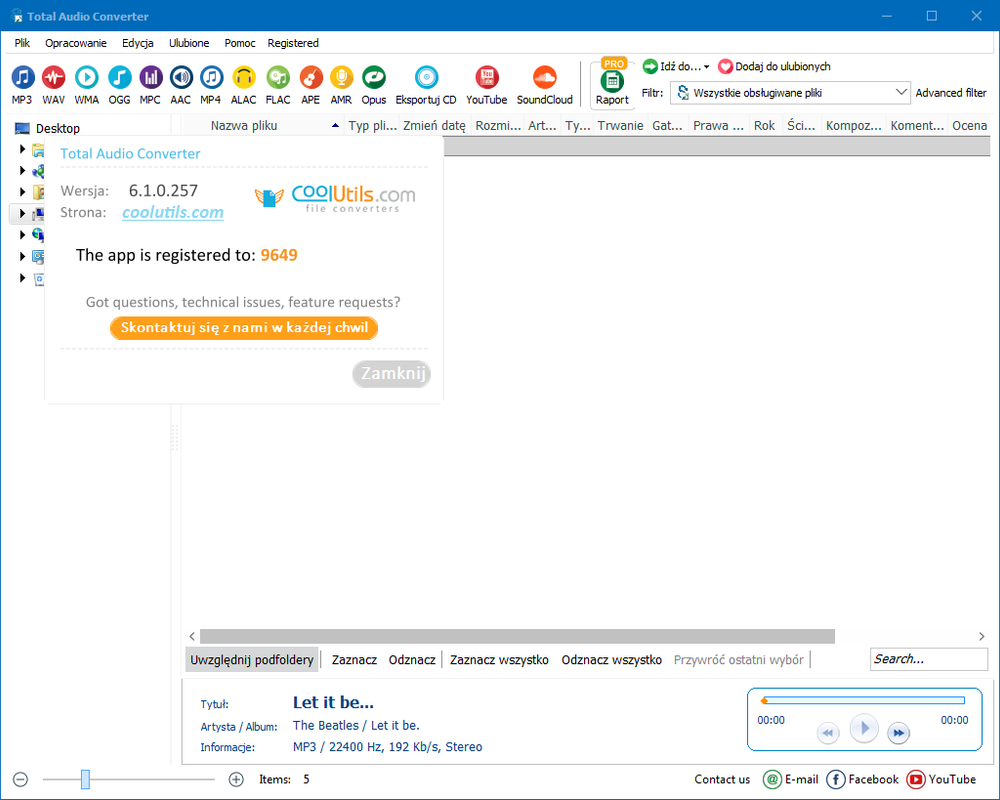
Task: Click the horizontal scrollbar thumb
Action: pyautogui.click(x=517, y=636)
